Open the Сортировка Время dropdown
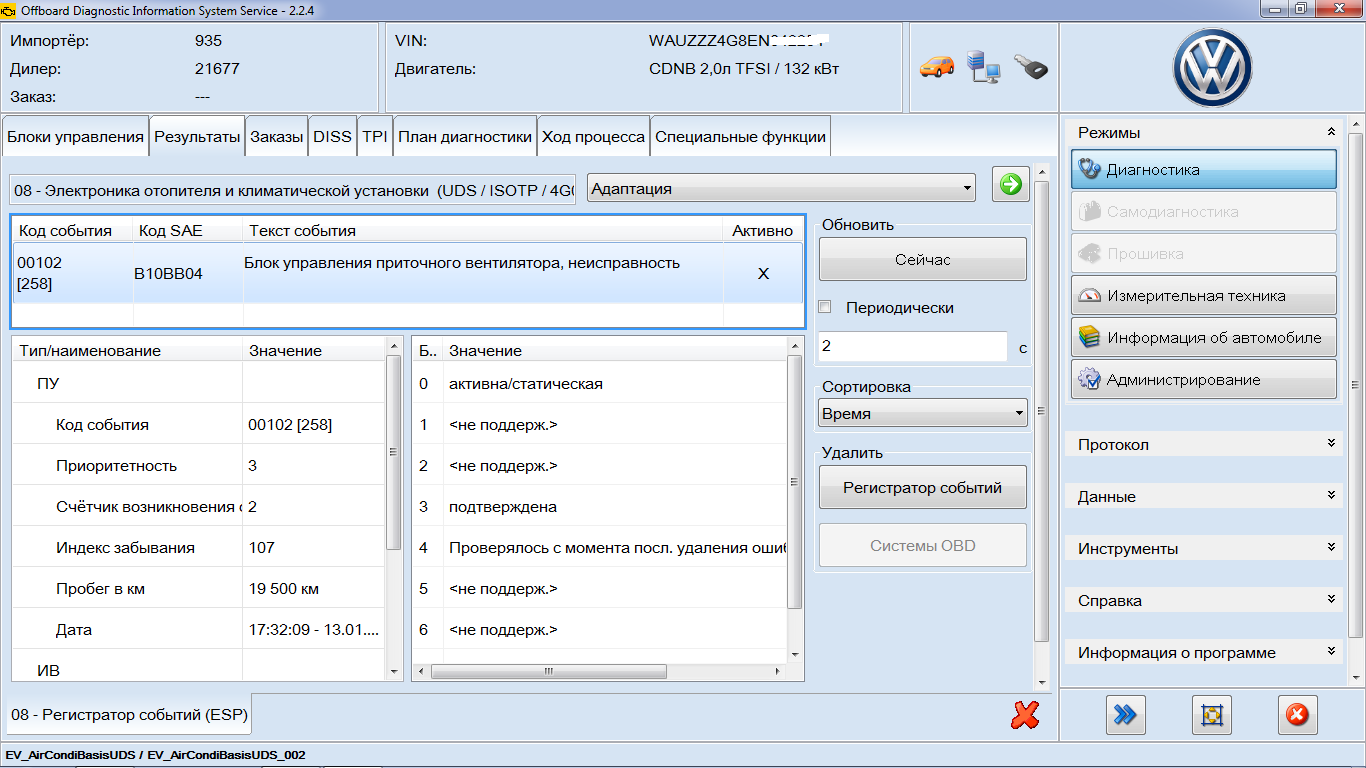The width and height of the screenshot is (1366, 768). [922, 413]
